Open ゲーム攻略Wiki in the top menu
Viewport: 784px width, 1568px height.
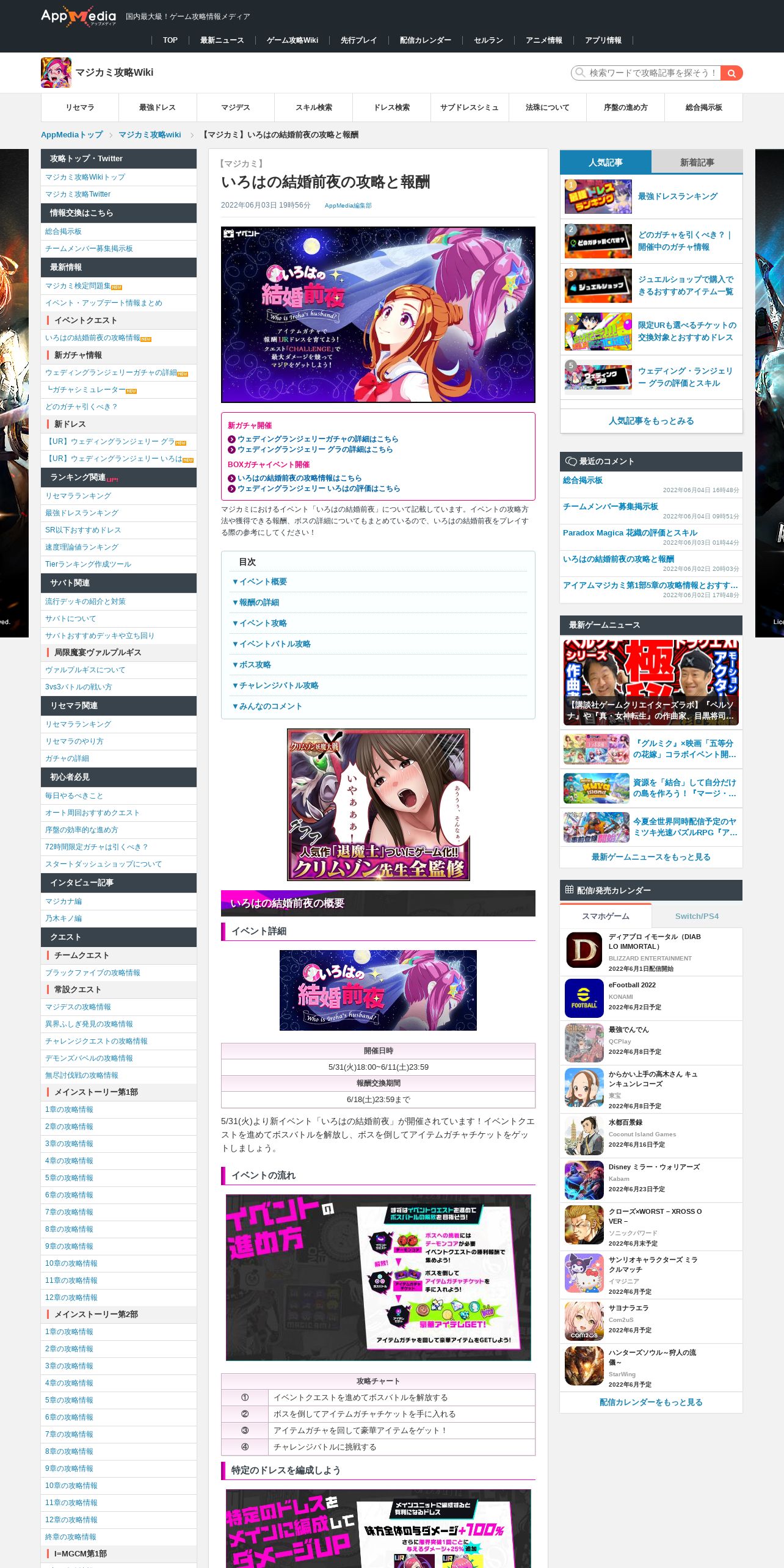[x=292, y=40]
